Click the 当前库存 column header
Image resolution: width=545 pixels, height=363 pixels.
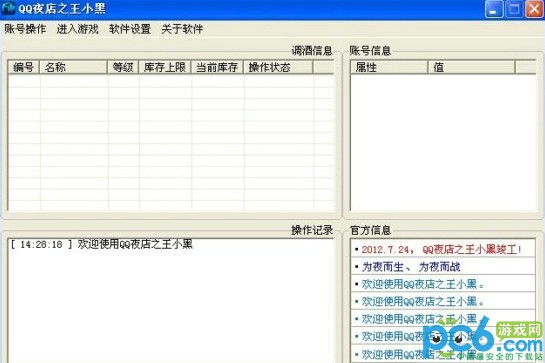point(218,67)
